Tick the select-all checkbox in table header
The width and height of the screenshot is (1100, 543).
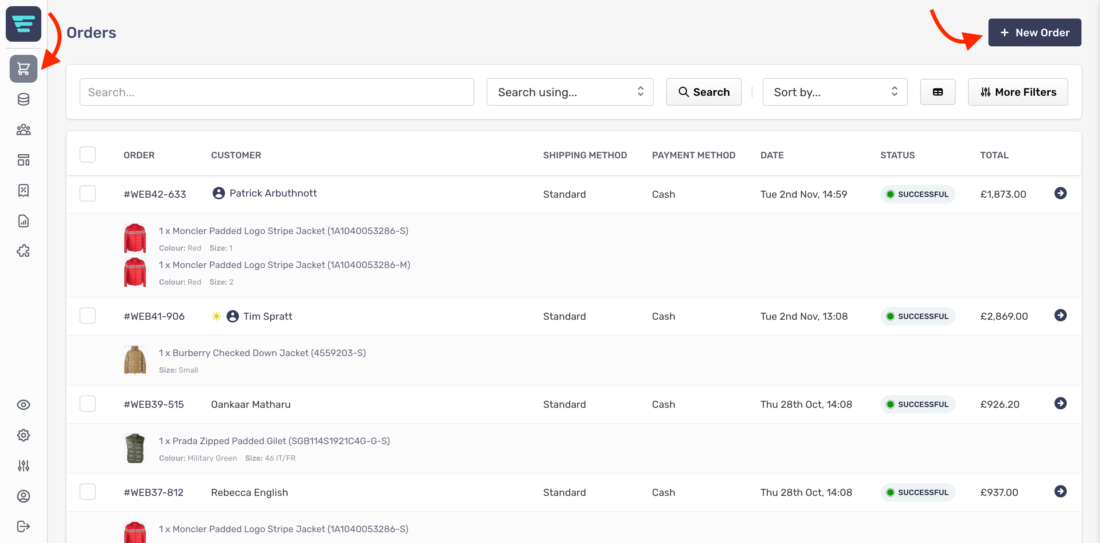(x=88, y=154)
